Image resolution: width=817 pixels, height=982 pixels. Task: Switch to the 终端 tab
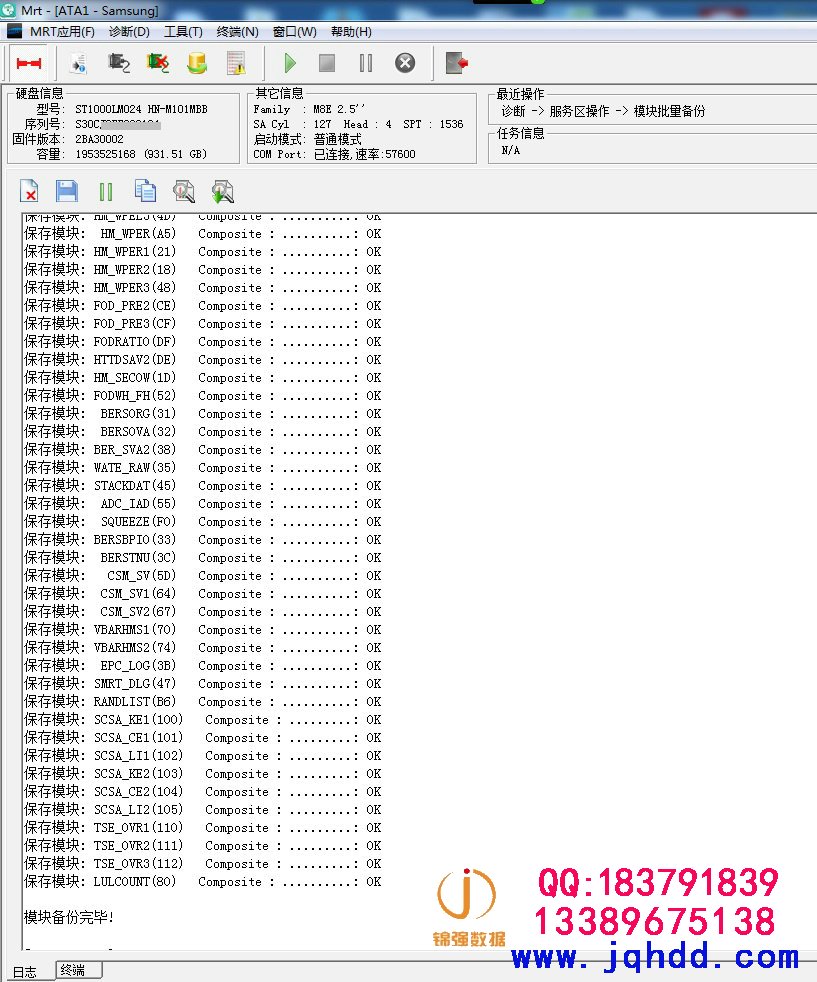click(x=78, y=970)
